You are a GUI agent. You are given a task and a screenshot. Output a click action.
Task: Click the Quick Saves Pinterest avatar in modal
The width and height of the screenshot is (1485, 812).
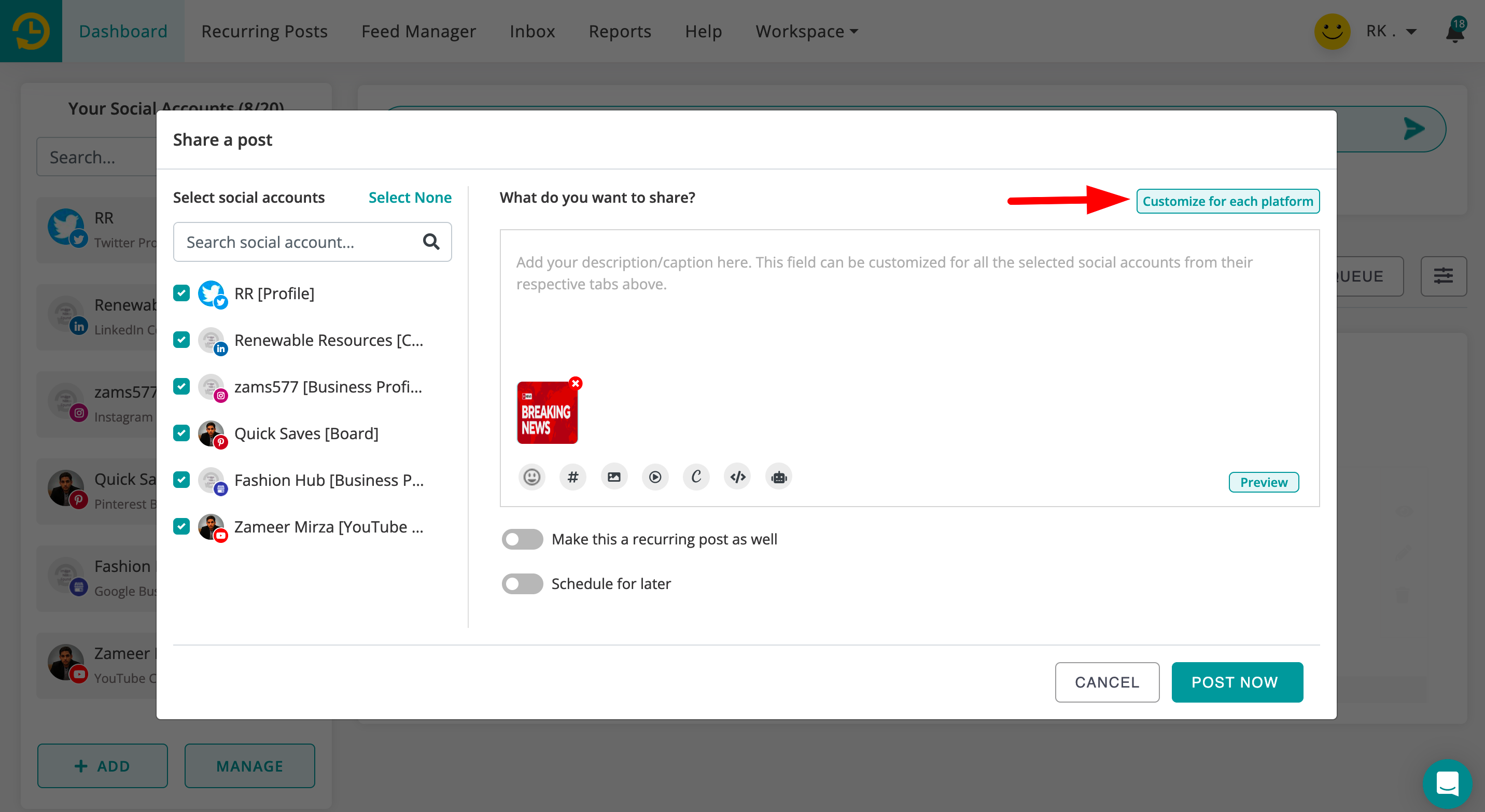point(213,434)
